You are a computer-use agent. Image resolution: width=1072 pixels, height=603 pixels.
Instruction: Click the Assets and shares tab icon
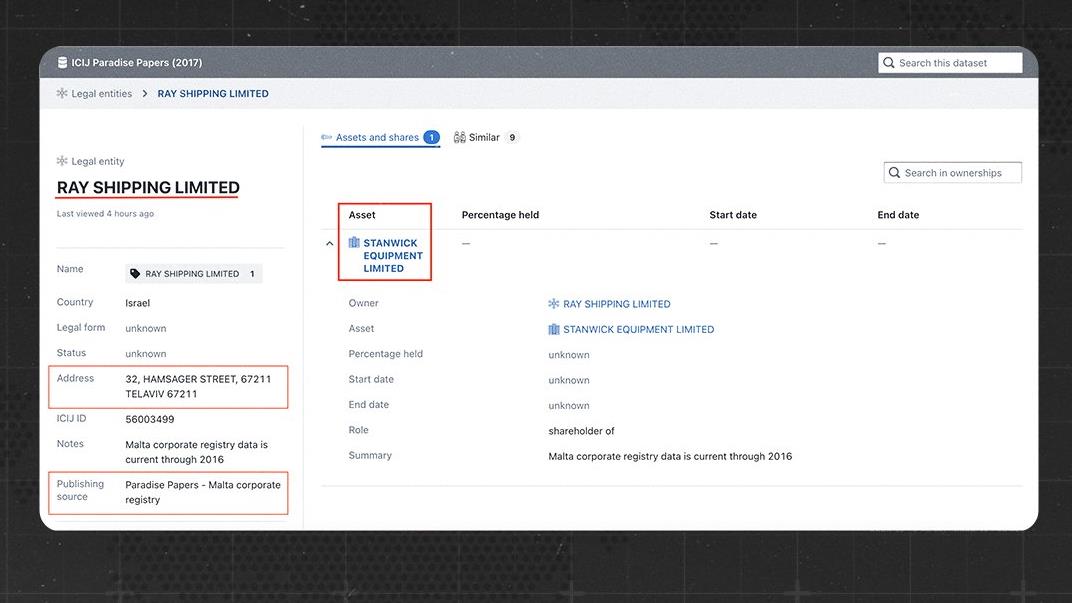327,137
